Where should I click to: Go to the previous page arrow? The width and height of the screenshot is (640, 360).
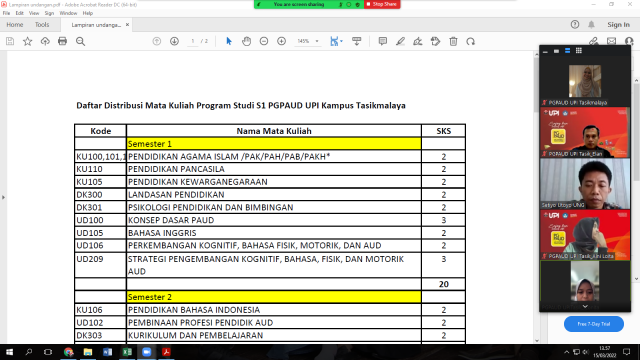(x=157, y=41)
